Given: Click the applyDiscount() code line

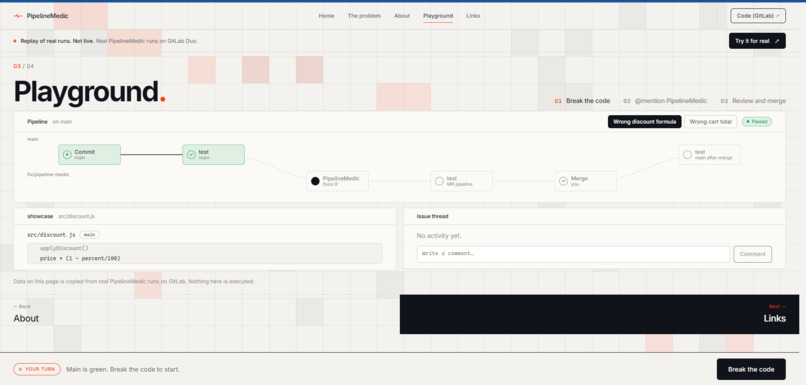Looking at the screenshot, I should pyautogui.click(x=64, y=248).
